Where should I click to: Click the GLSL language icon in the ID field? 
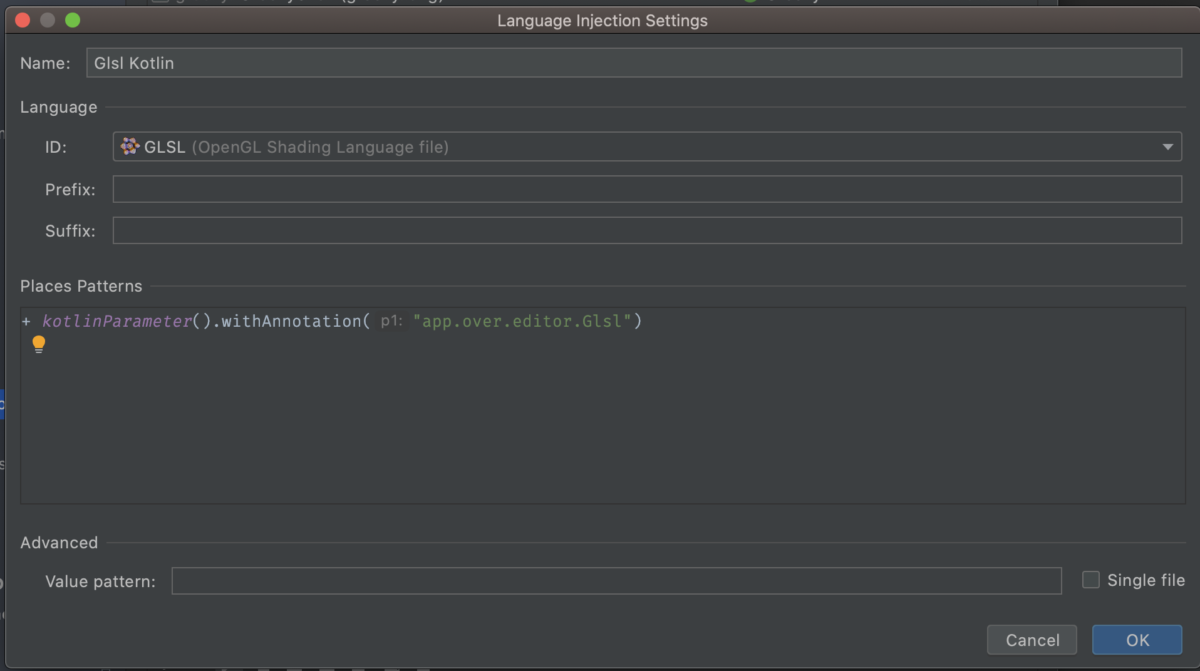(128, 146)
